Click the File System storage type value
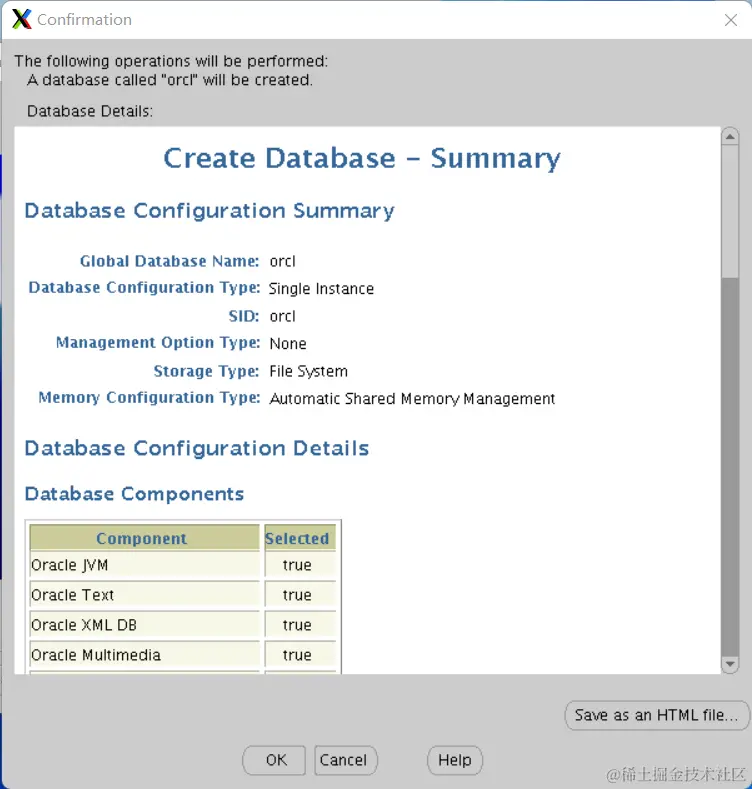 coord(309,371)
